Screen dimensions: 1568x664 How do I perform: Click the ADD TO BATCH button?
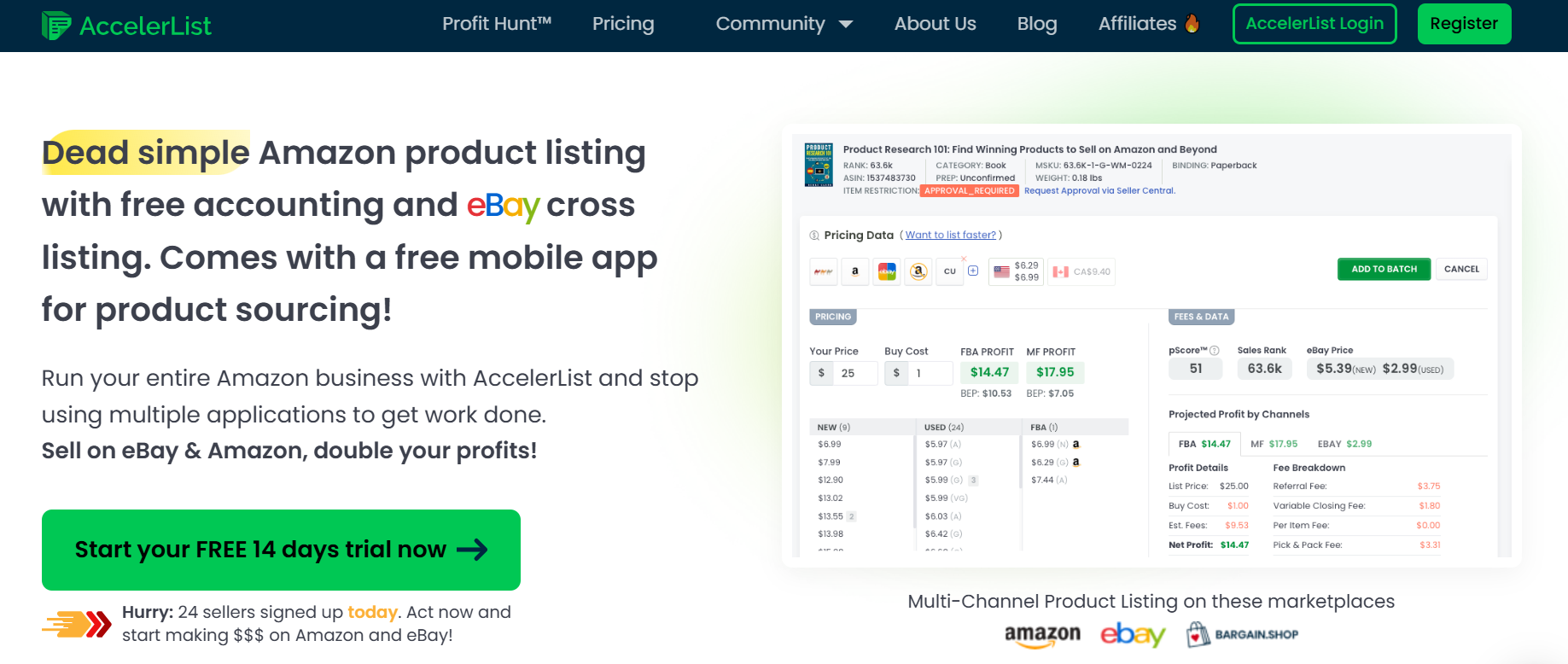[x=1384, y=269]
